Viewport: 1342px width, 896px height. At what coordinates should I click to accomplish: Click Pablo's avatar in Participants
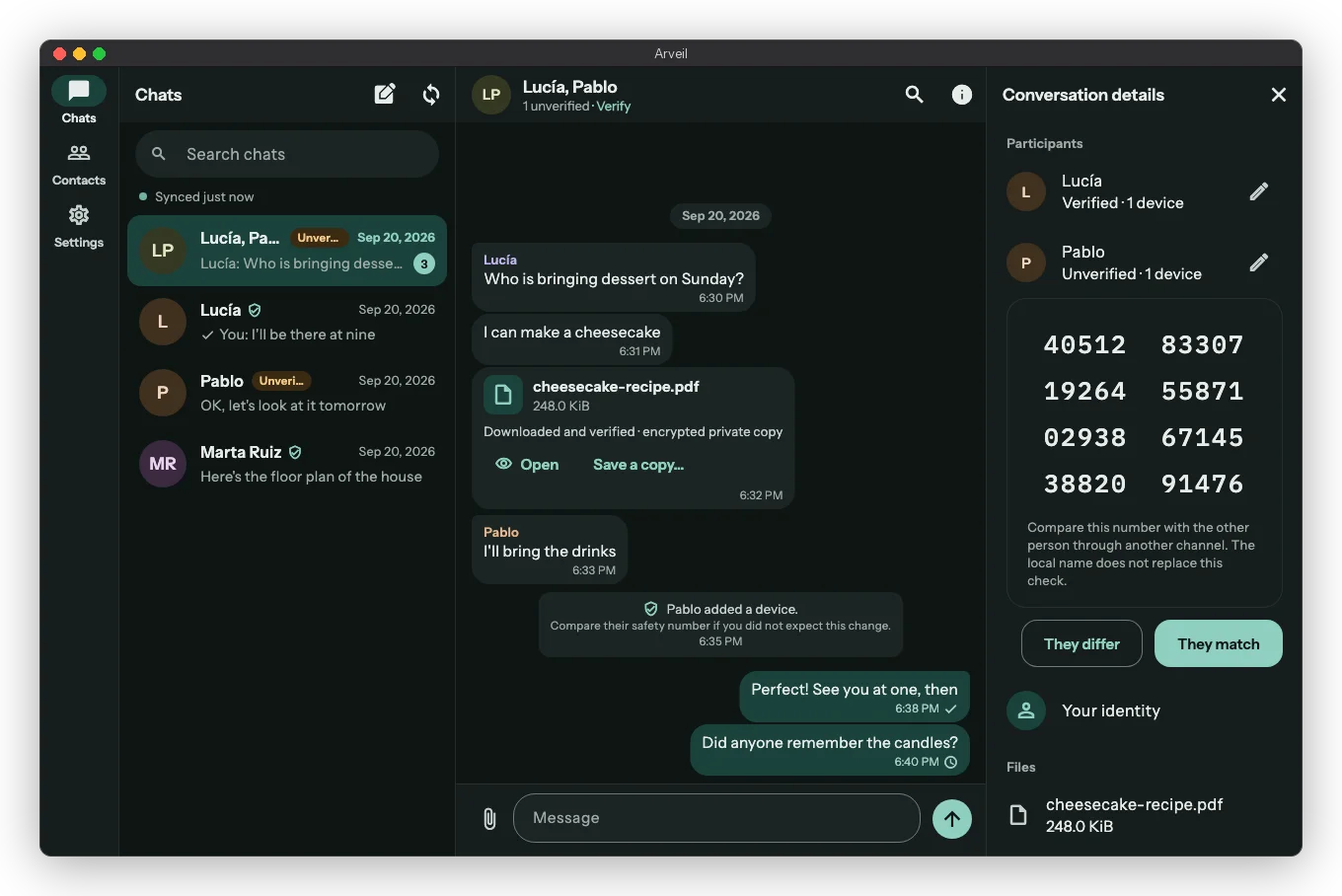coord(1026,262)
